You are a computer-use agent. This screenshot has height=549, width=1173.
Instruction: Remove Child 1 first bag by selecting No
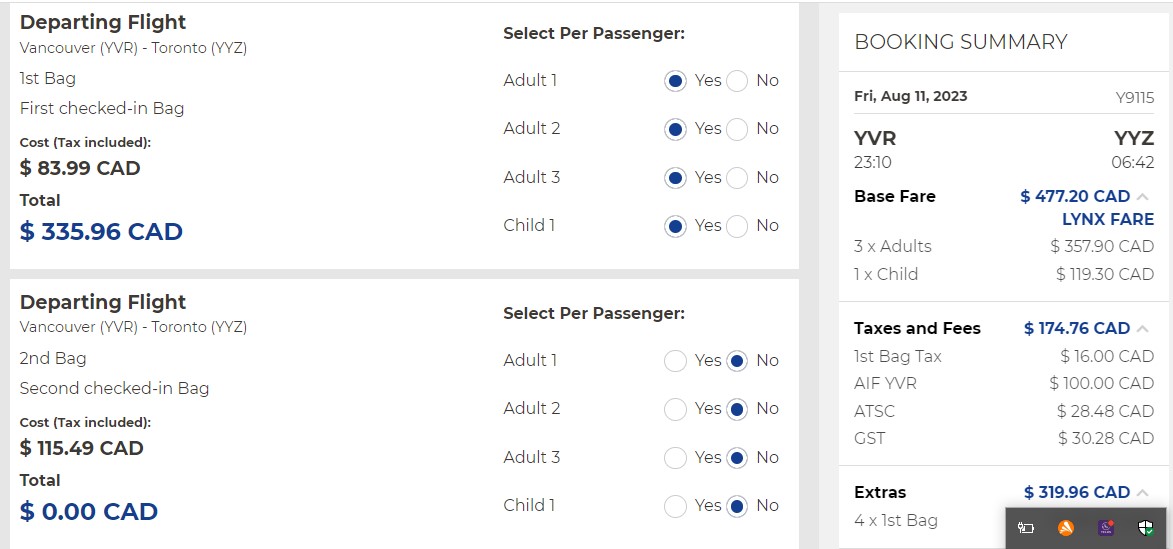pyautogui.click(x=737, y=226)
